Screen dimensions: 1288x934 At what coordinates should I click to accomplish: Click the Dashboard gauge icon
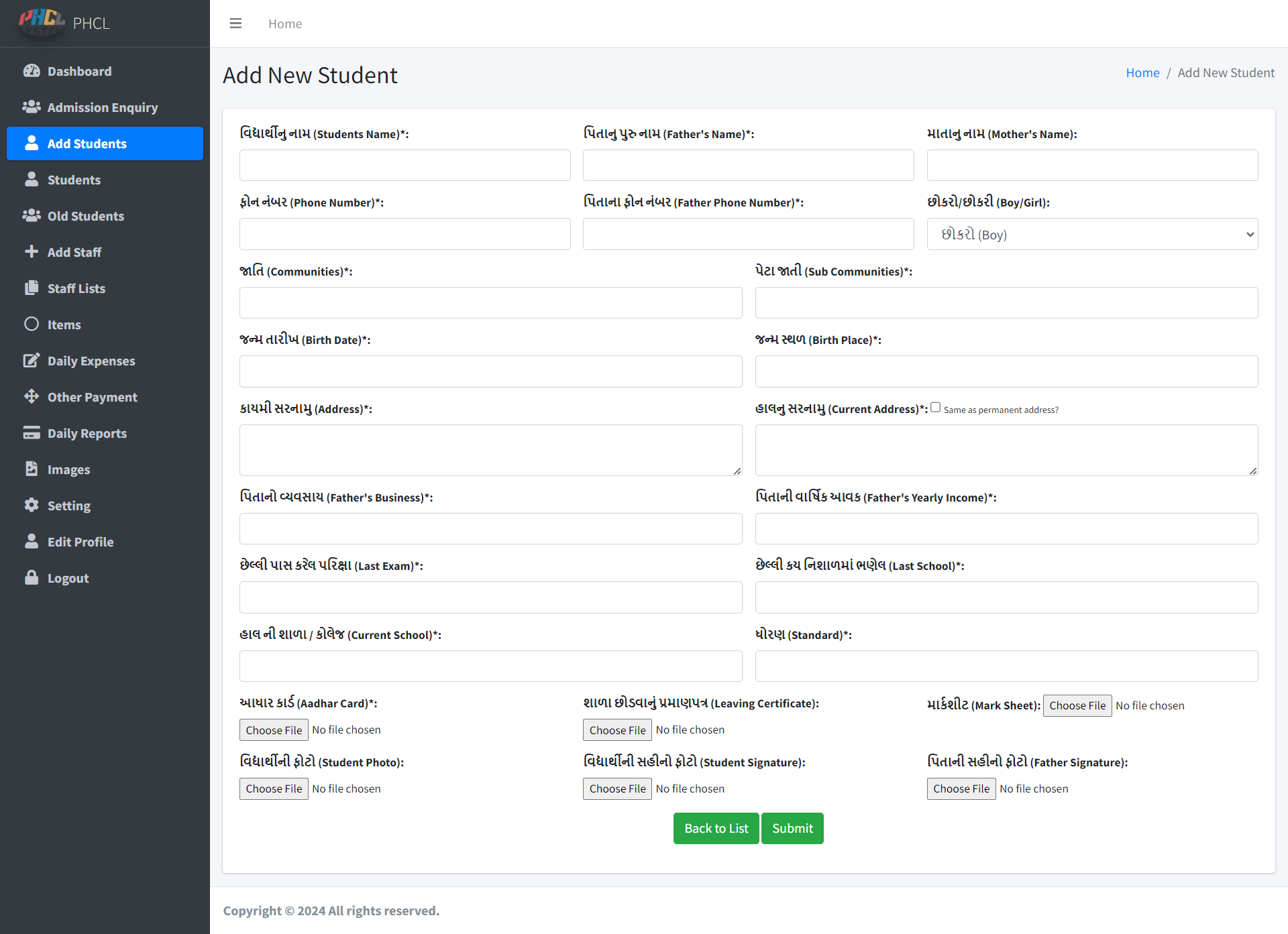point(32,71)
